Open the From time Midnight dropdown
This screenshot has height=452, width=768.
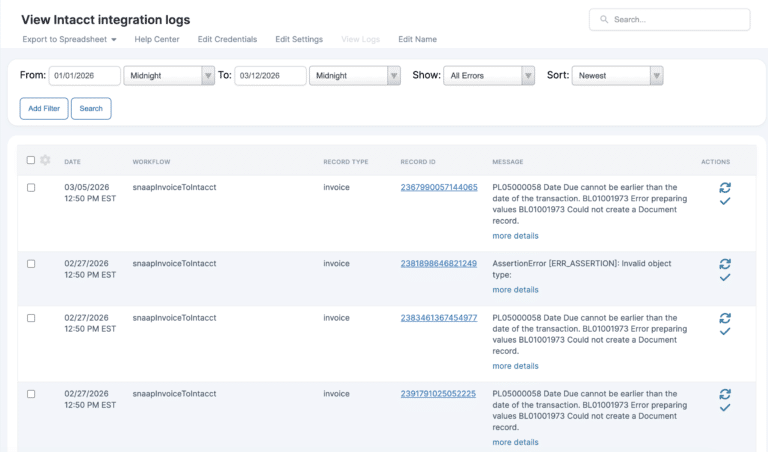click(x=168, y=75)
